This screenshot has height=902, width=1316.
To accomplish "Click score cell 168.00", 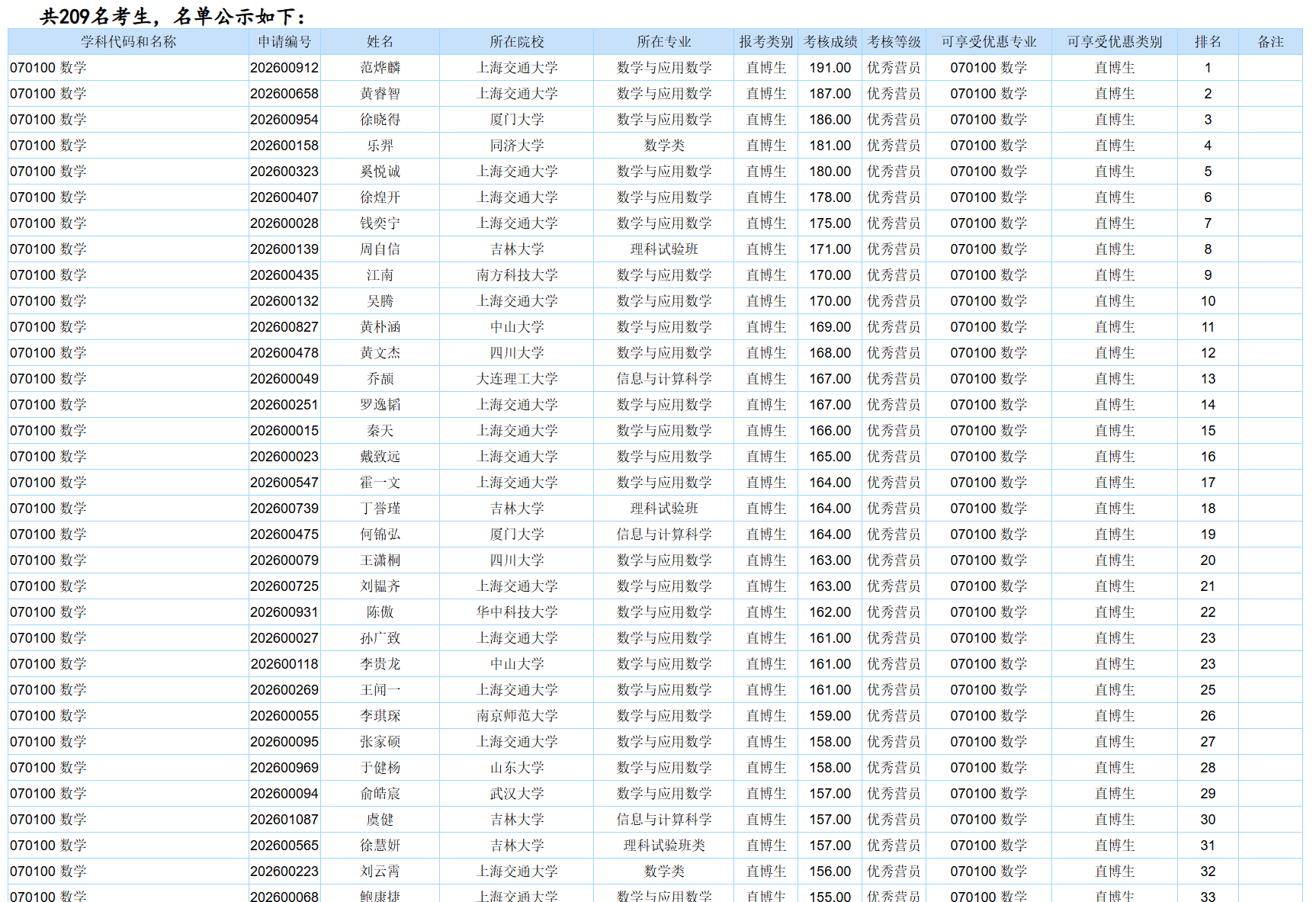I will click(830, 353).
